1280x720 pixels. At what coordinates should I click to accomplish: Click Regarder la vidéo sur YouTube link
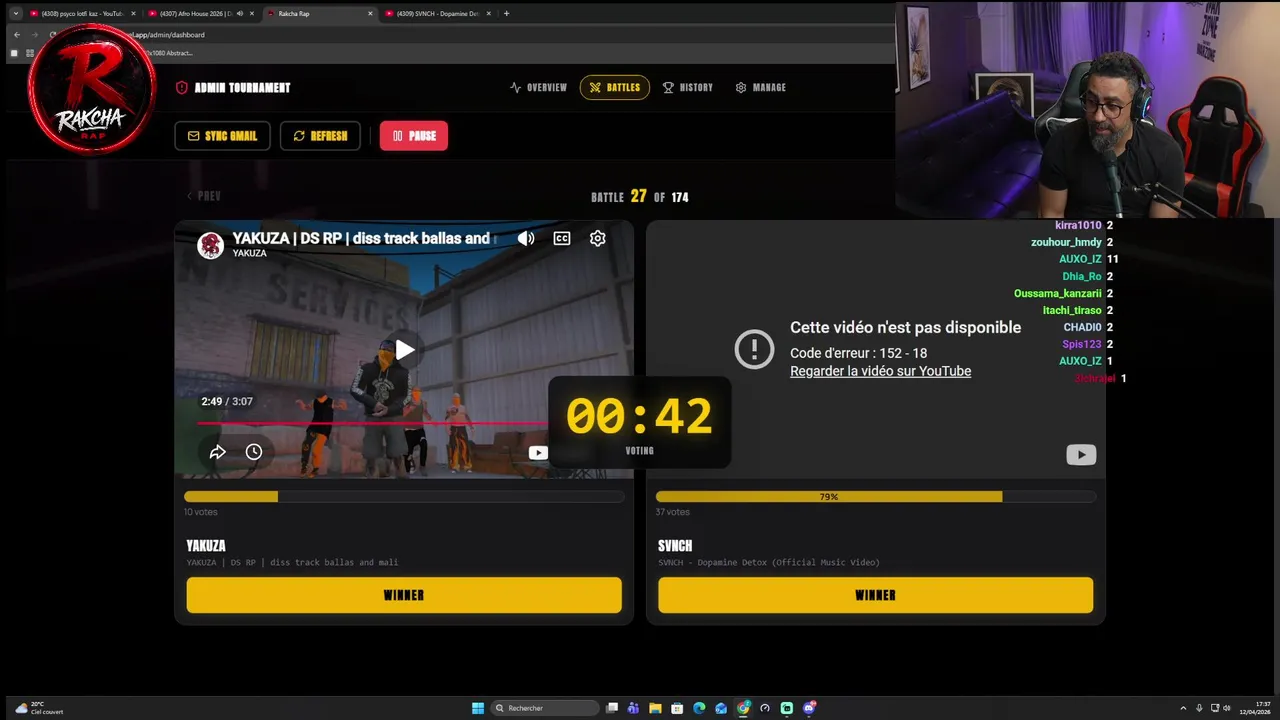click(880, 371)
